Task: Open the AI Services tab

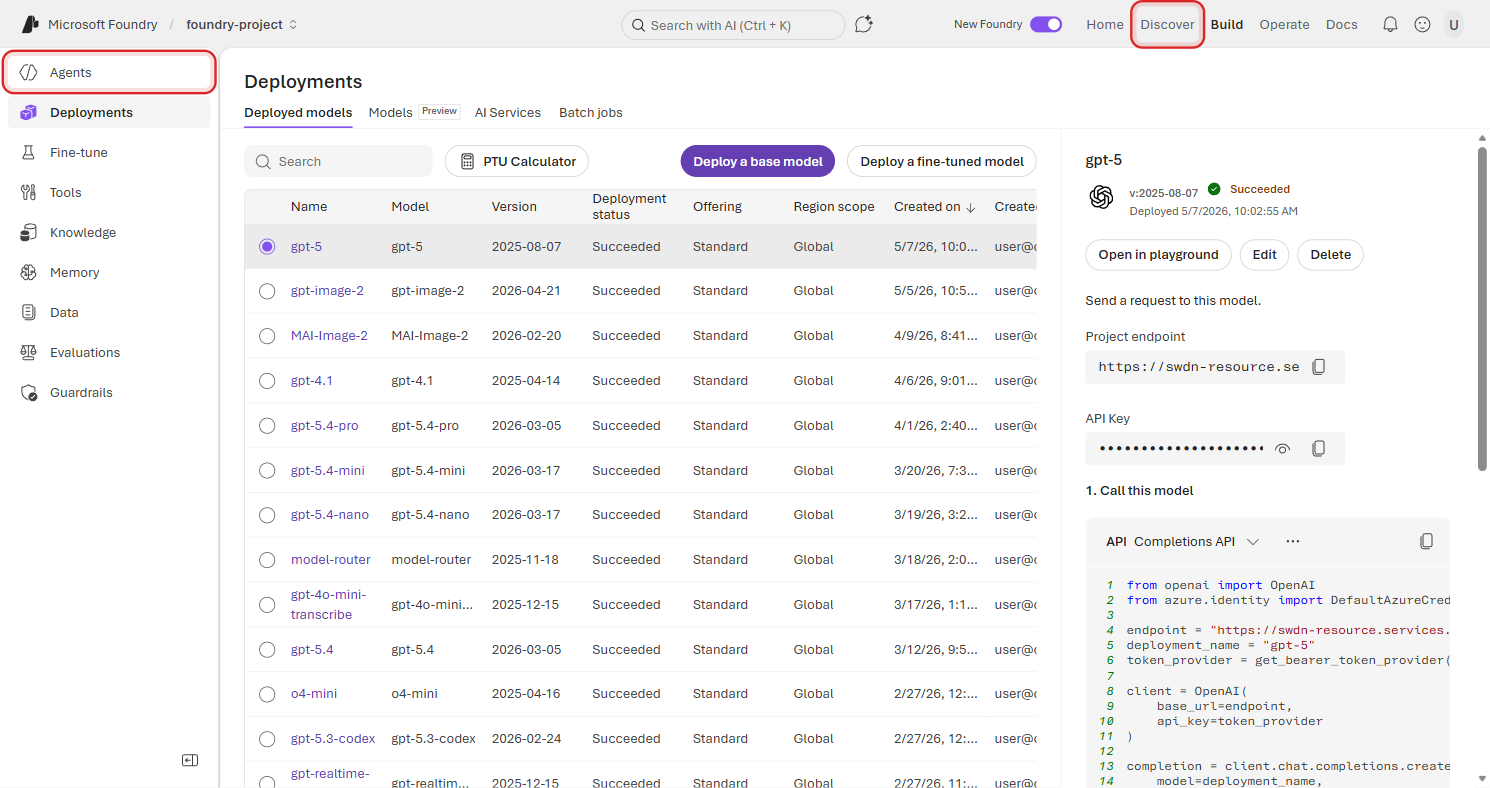Action: point(508,113)
